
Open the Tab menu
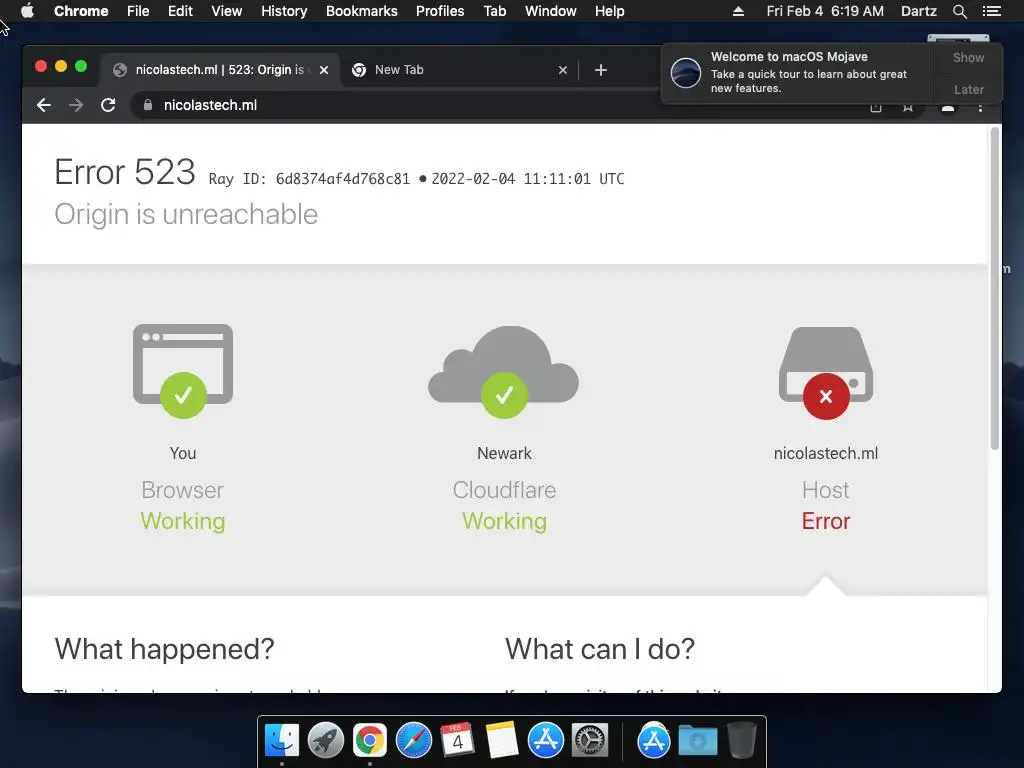(495, 11)
